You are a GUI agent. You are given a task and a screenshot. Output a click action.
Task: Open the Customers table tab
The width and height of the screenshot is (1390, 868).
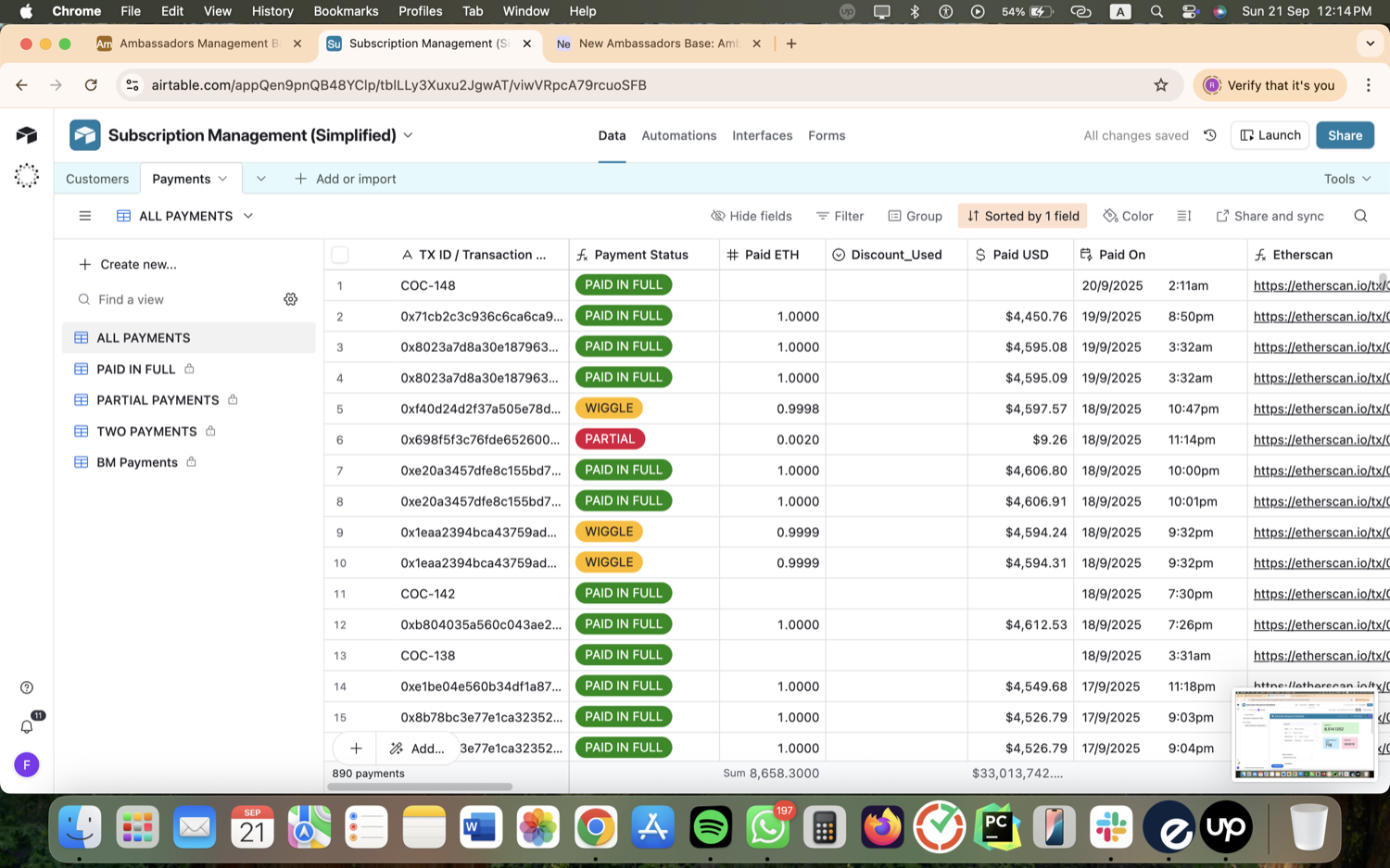tap(97, 179)
